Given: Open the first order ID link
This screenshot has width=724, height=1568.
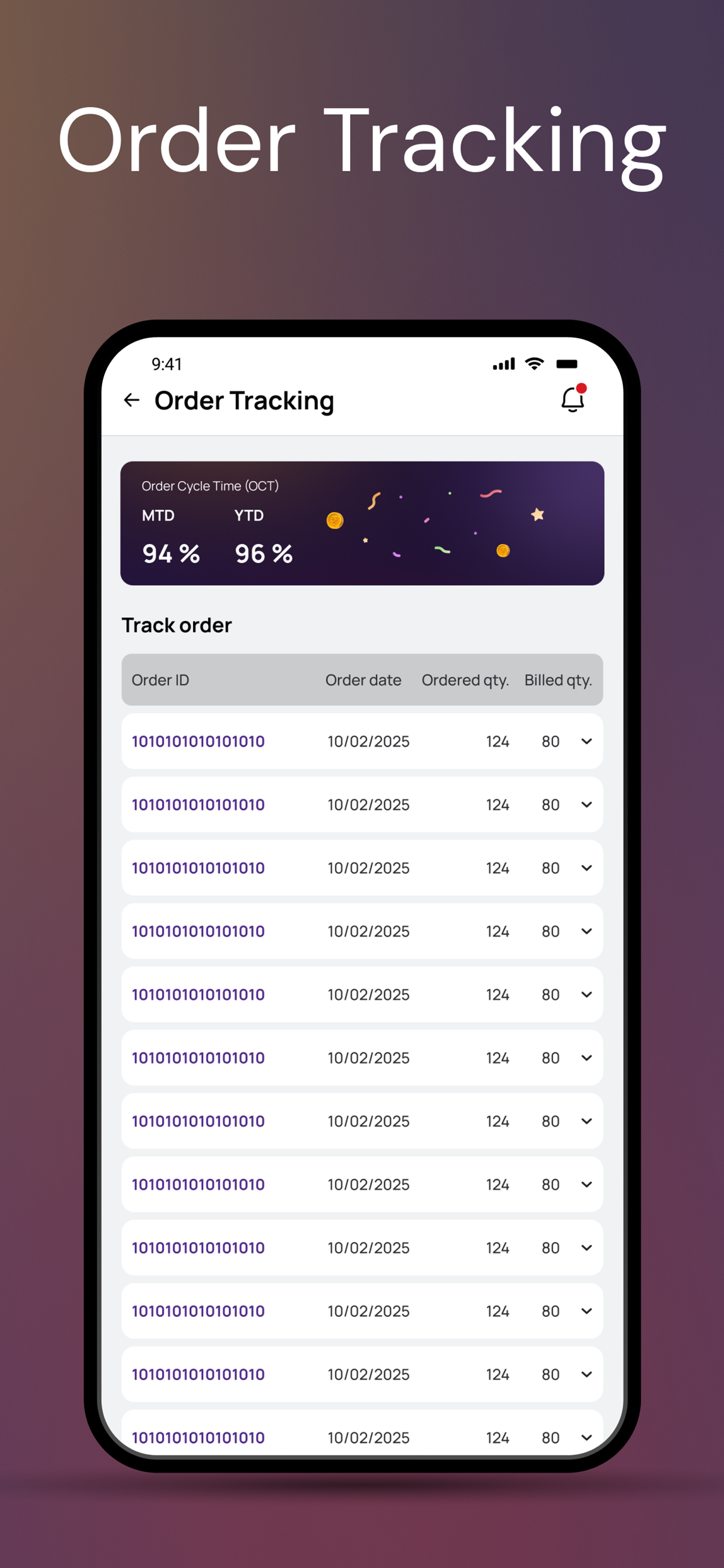Looking at the screenshot, I should (x=198, y=741).
